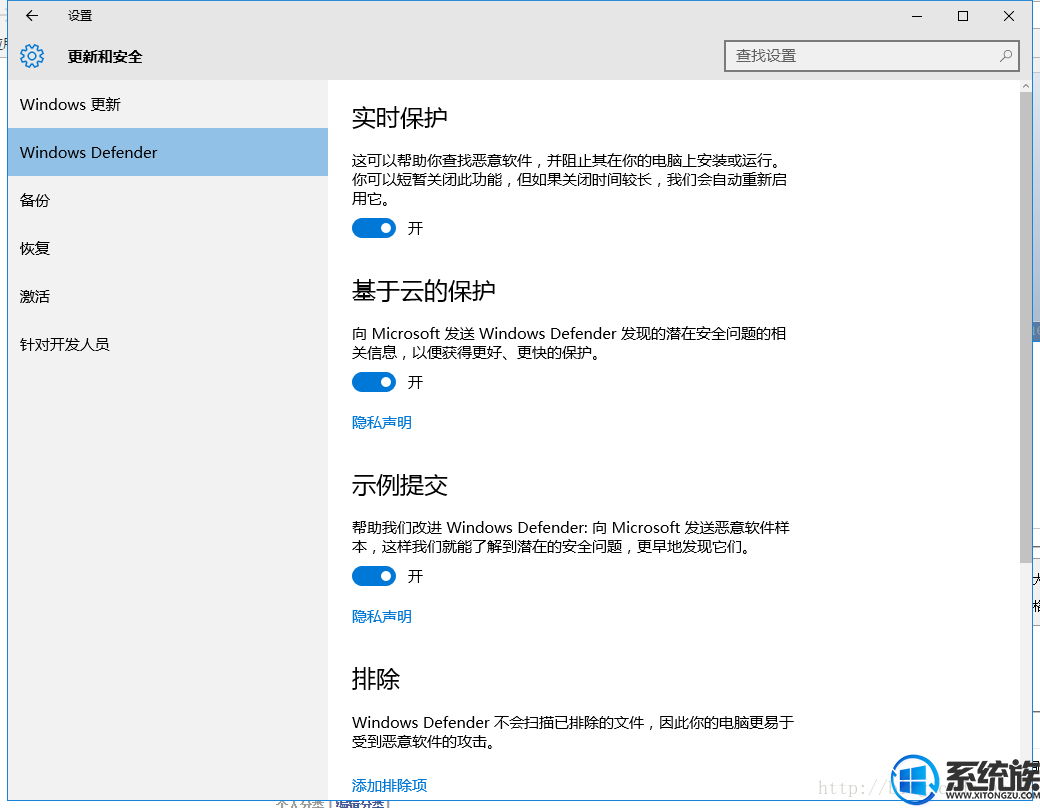Open 针对开发人员 section
This screenshot has width=1040, height=808.
(x=168, y=344)
